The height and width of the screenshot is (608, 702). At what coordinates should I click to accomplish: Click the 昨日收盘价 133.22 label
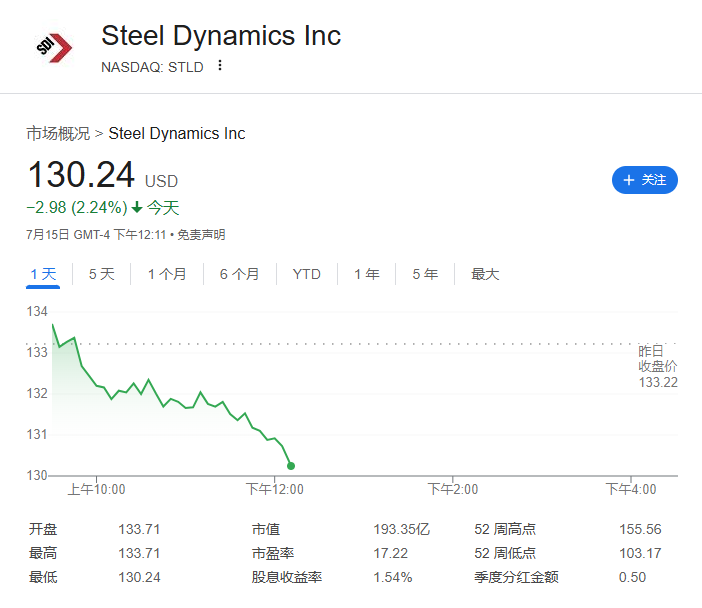coord(658,366)
